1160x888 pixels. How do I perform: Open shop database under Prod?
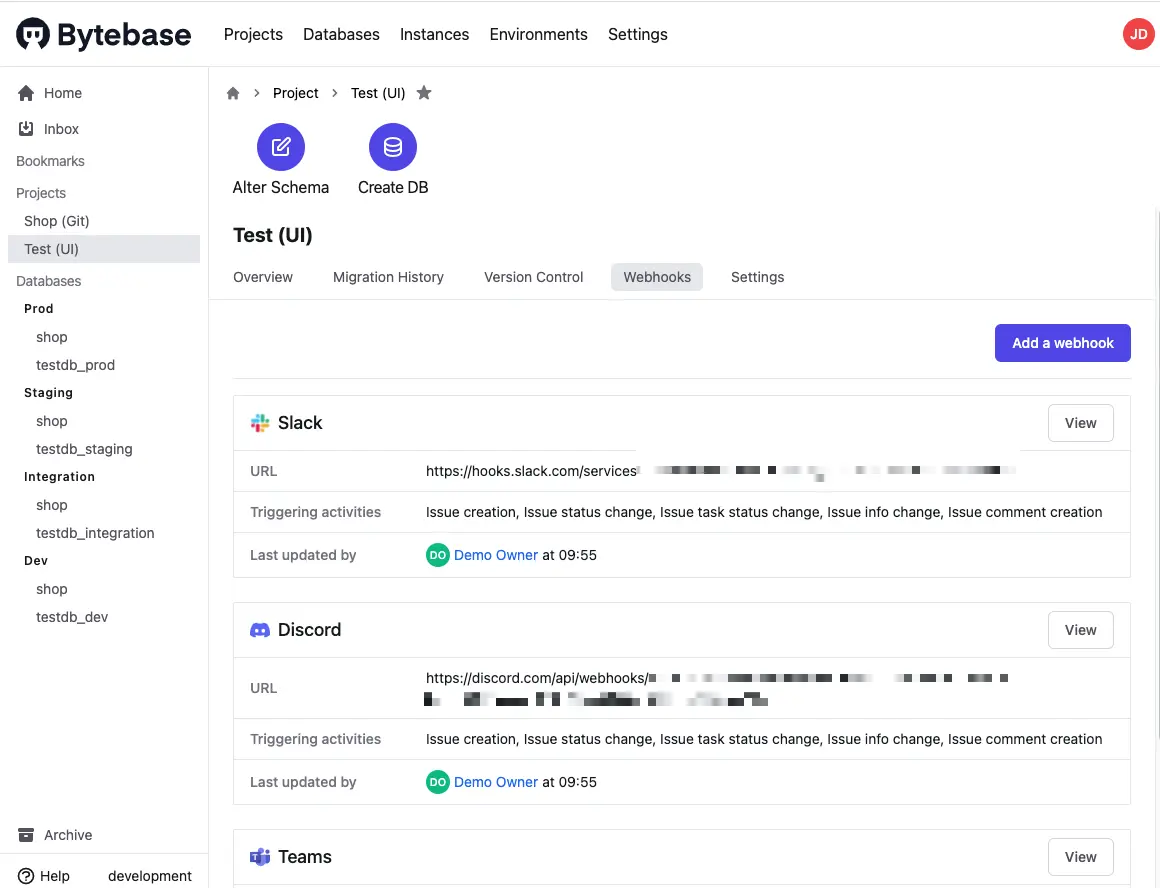(52, 337)
